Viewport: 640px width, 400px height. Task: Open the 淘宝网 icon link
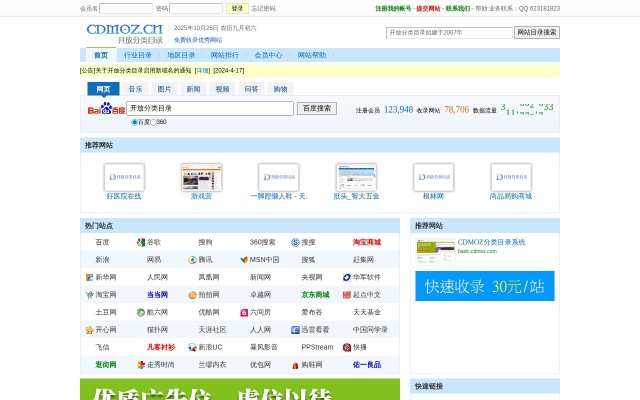pyautogui.click(x=89, y=294)
